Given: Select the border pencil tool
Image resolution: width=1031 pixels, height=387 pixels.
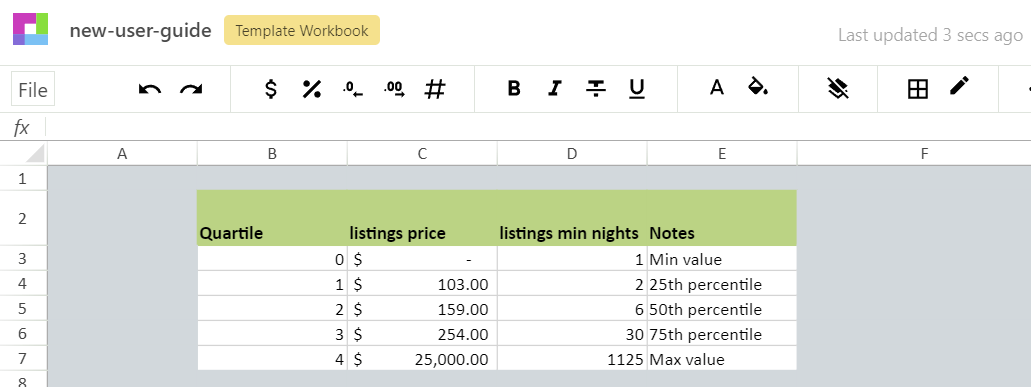Looking at the screenshot, I should (x=959, y=85).
